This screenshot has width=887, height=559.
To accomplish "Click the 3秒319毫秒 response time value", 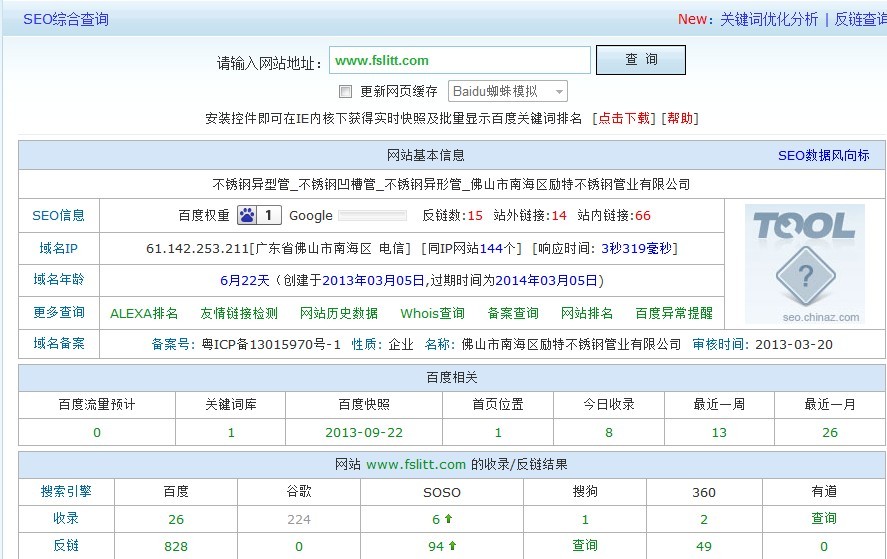I will click(636, 248).
